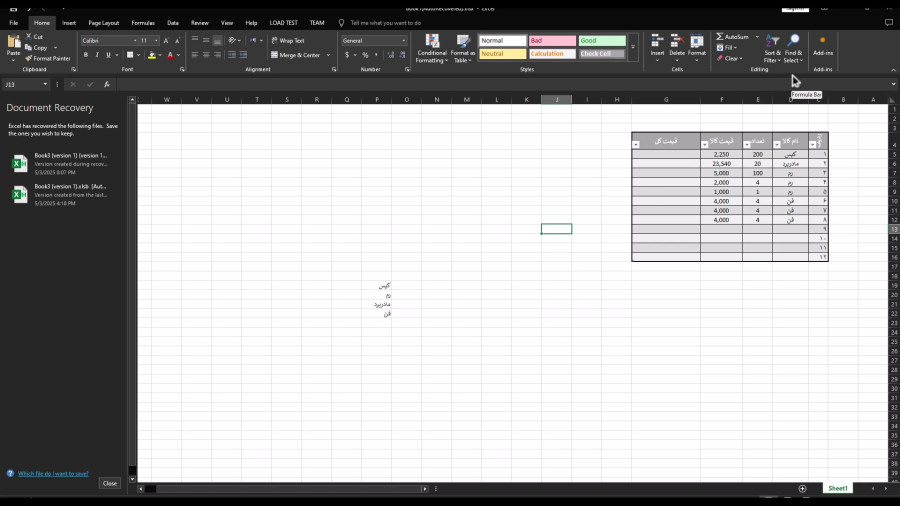This screenshot has width=900, height=506.
Task: Toggle Underline formatting
Action: (108, 55)
